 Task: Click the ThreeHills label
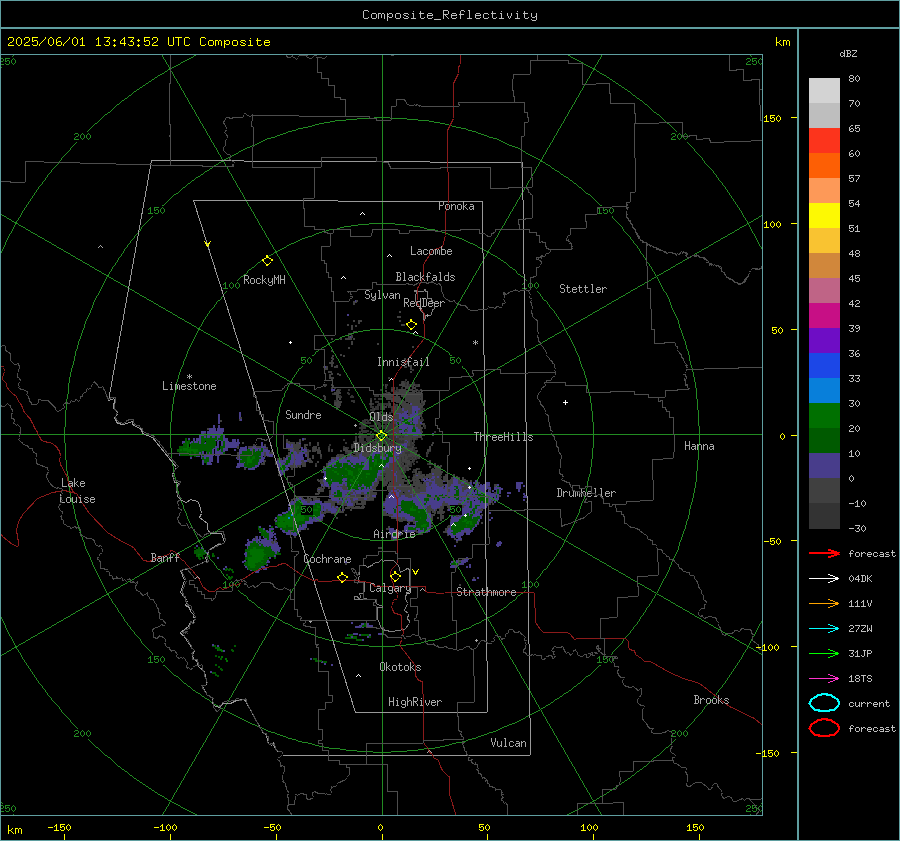click(503, 437)
